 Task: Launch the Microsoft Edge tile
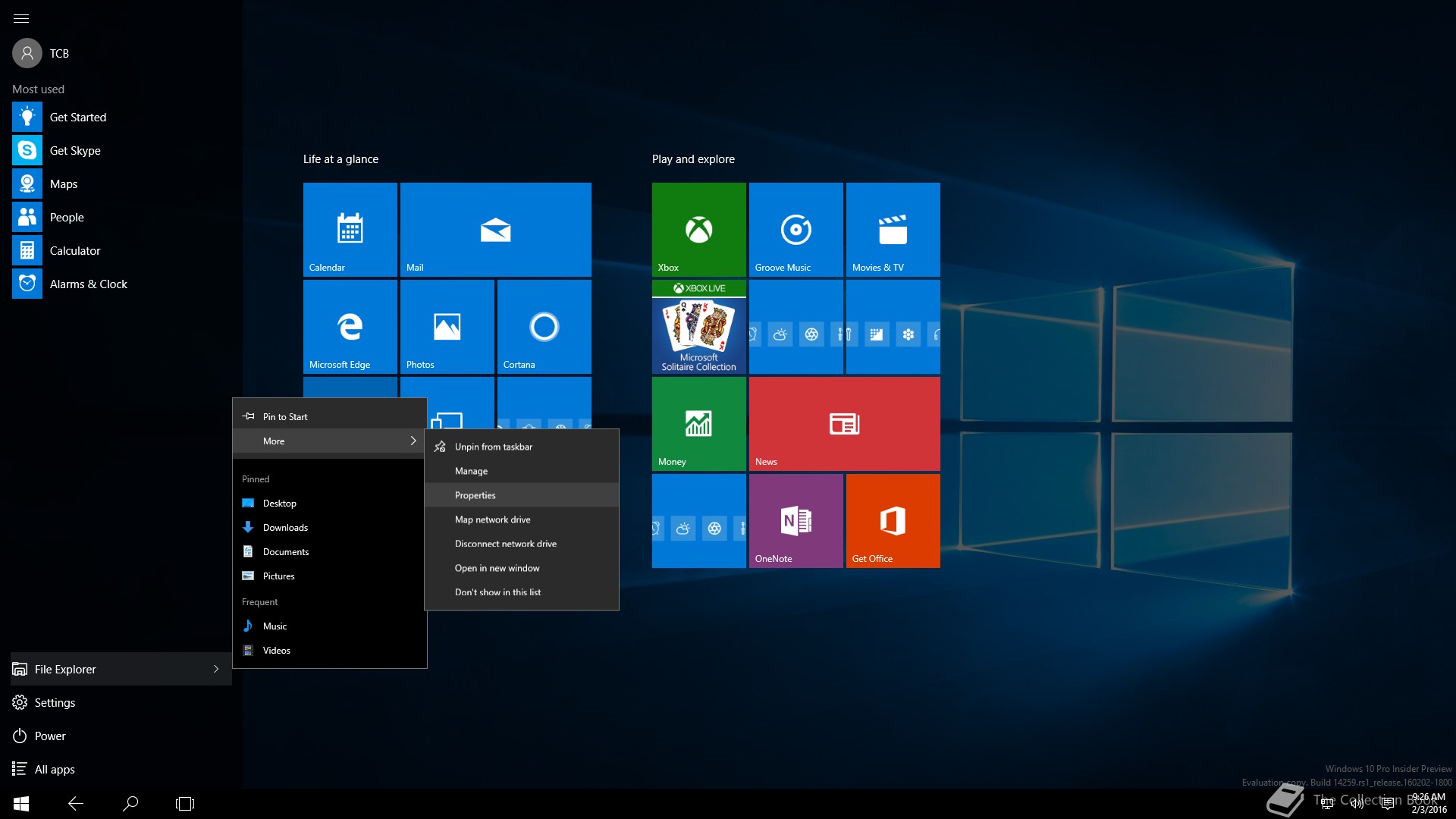point(350,327)
